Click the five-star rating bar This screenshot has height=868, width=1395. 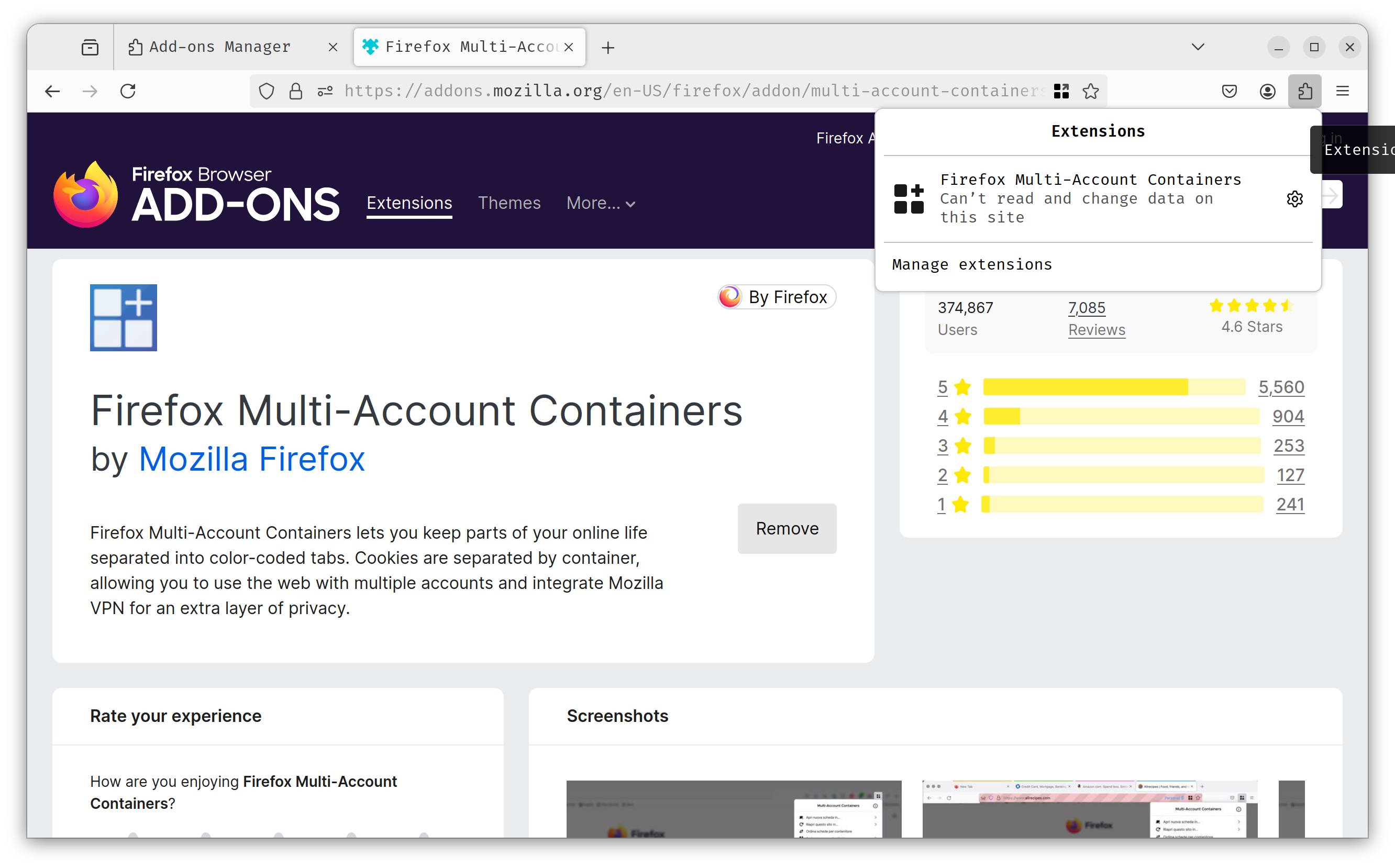(x=1114, y=387)
